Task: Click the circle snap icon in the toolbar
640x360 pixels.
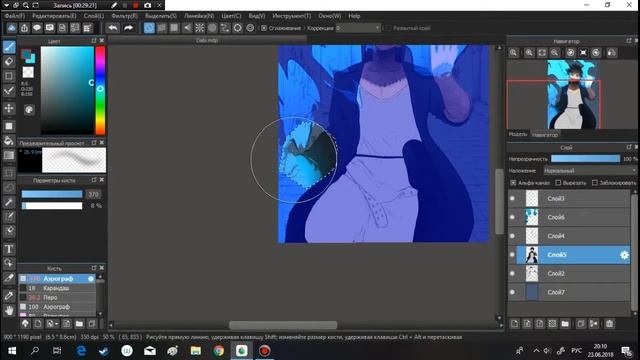Action: click(212, 28)
